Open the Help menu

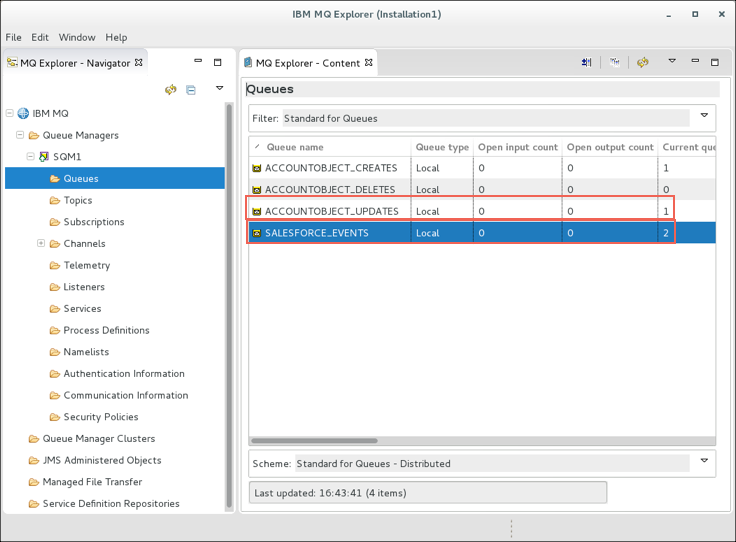[x=116, y=38]
